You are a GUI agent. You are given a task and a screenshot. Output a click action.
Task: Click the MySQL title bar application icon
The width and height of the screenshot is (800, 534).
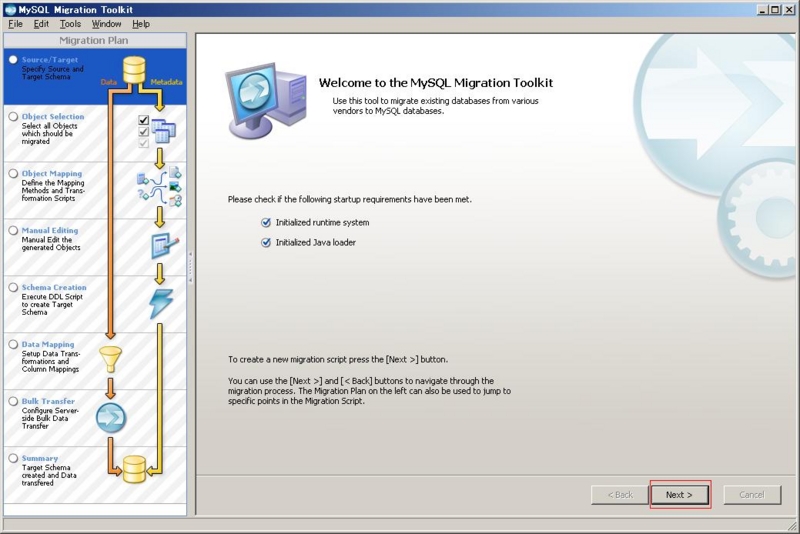[10, 10]
